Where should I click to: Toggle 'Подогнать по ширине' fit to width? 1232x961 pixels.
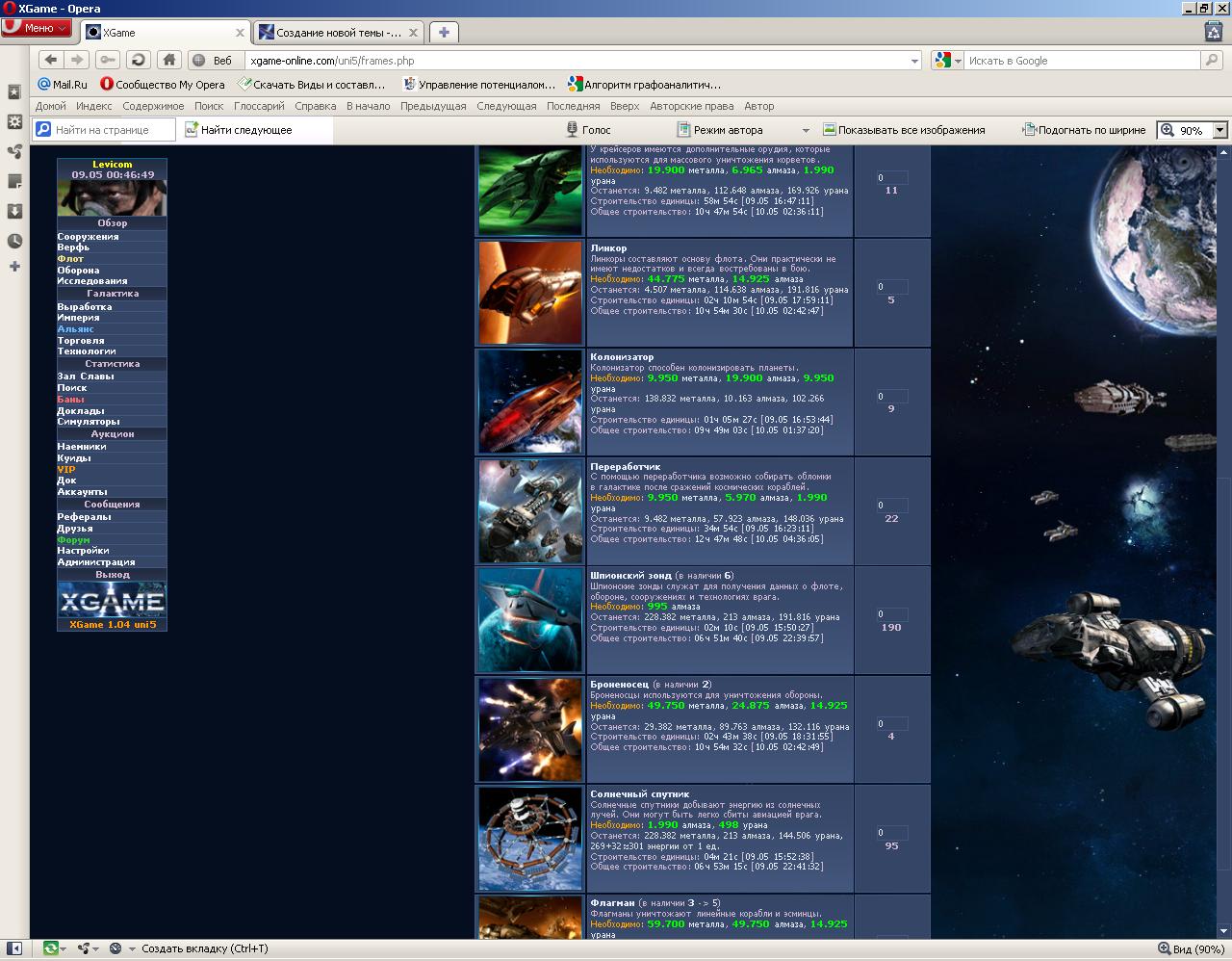[1084, 130]
